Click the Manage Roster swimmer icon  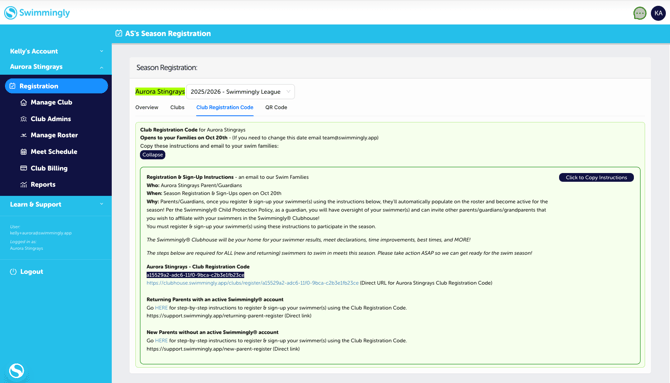(24, 135)
